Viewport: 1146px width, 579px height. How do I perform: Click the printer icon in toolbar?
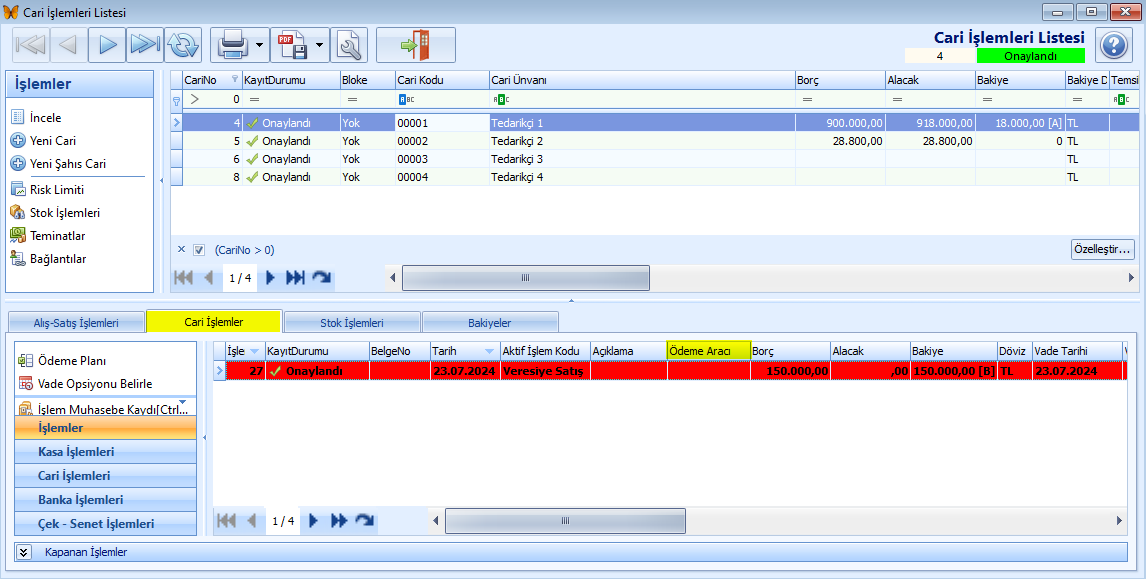tap(234, 45)
